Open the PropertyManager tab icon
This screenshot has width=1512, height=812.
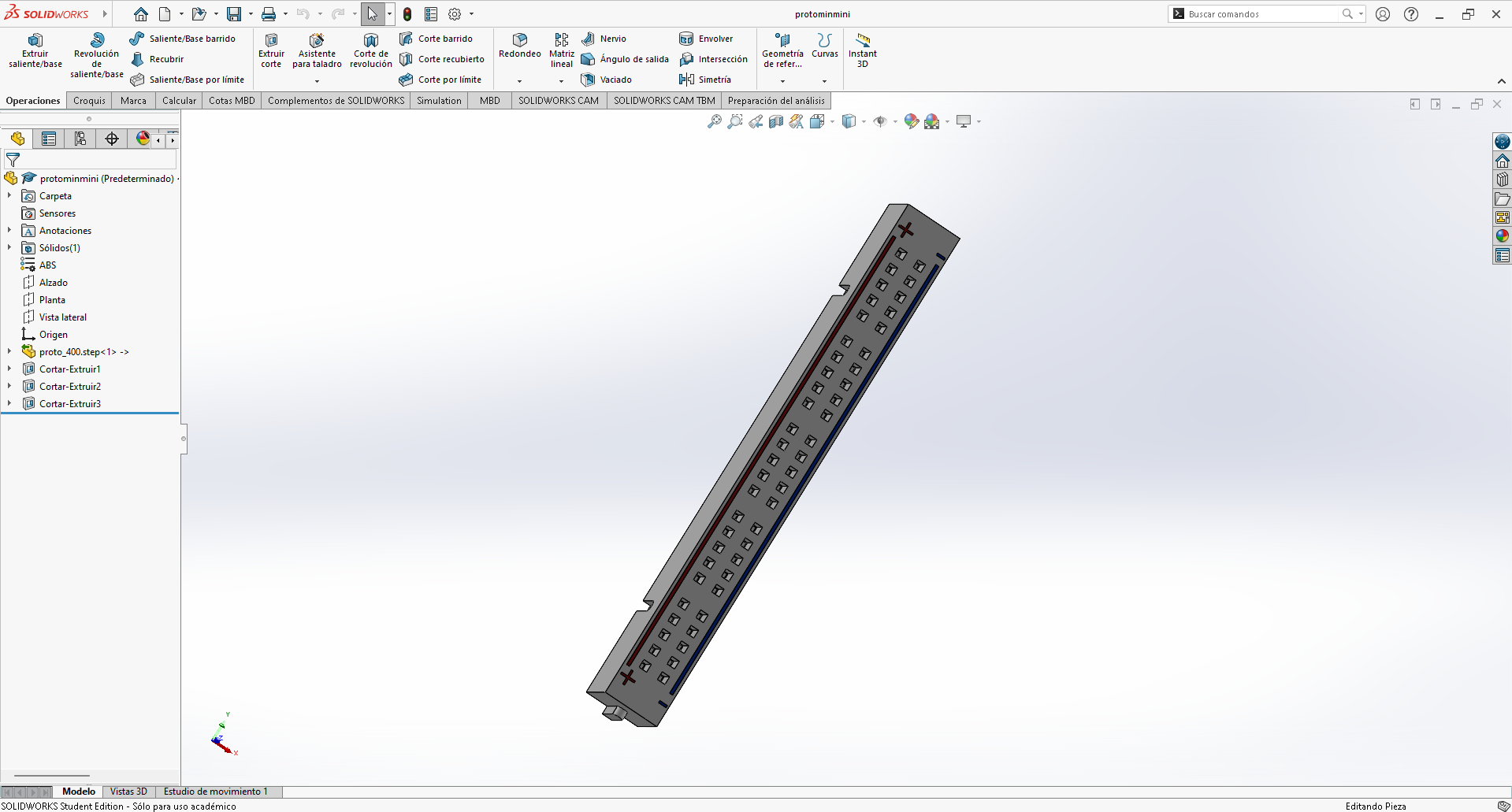coord(49,139)
